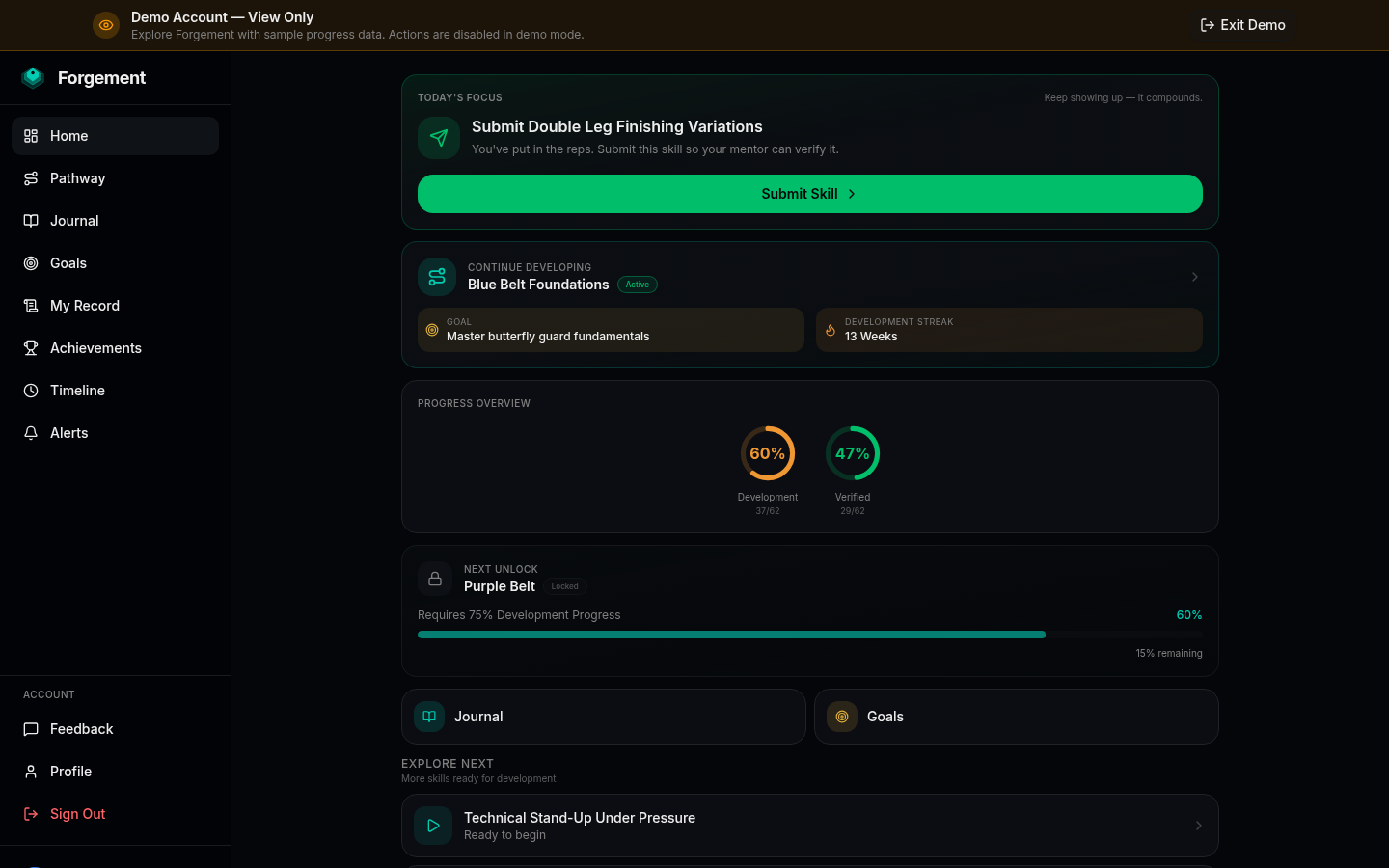Click the pathway icon in Continue Developing card
1389x868 pixels.
coord(437,277)
